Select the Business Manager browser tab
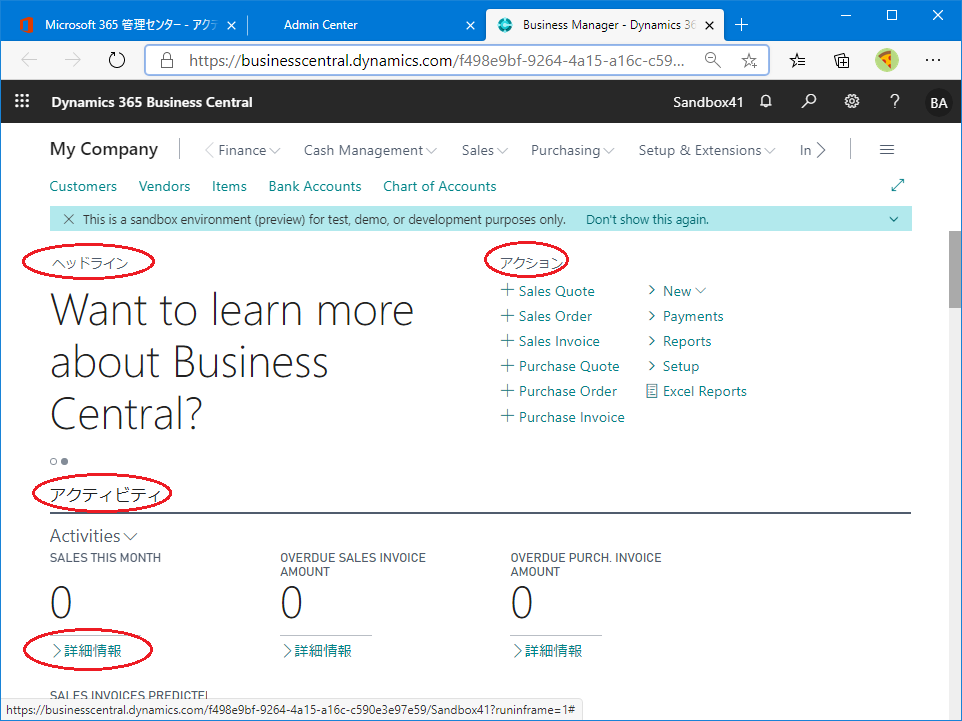The height and width of the screenshot is (721, 962). click(604, 25)
